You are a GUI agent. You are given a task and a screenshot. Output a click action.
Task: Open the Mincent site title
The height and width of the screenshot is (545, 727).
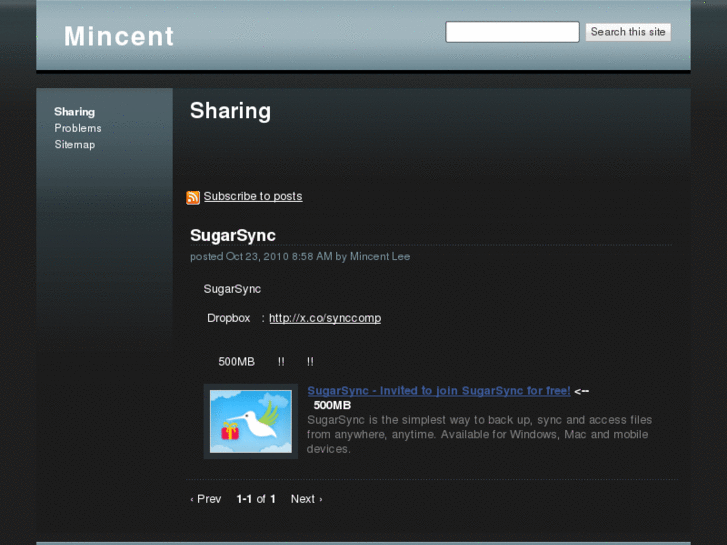pyautogui.click(x=119, y=36)
